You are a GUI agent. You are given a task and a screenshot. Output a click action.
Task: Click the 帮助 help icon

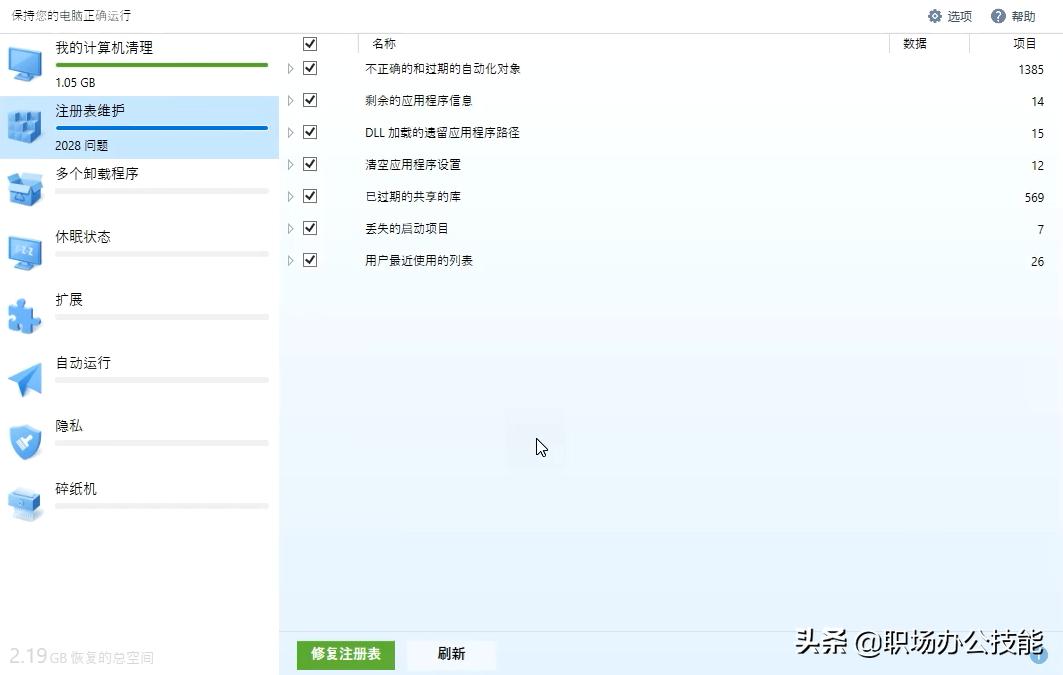click(998, 16)
